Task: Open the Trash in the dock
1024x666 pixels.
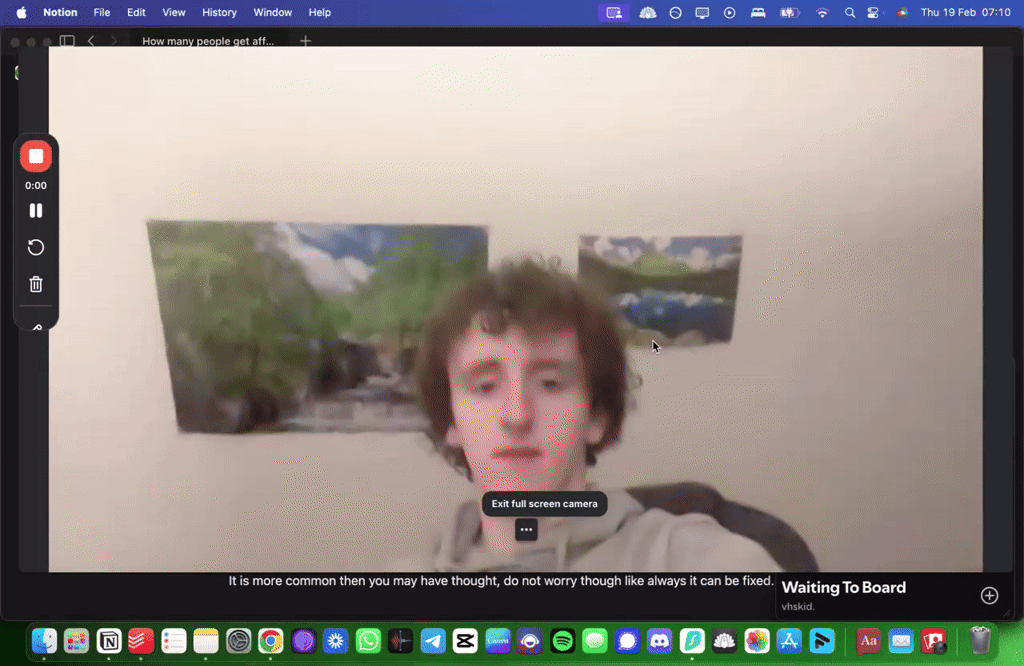Action: click(x=980, y=641)
